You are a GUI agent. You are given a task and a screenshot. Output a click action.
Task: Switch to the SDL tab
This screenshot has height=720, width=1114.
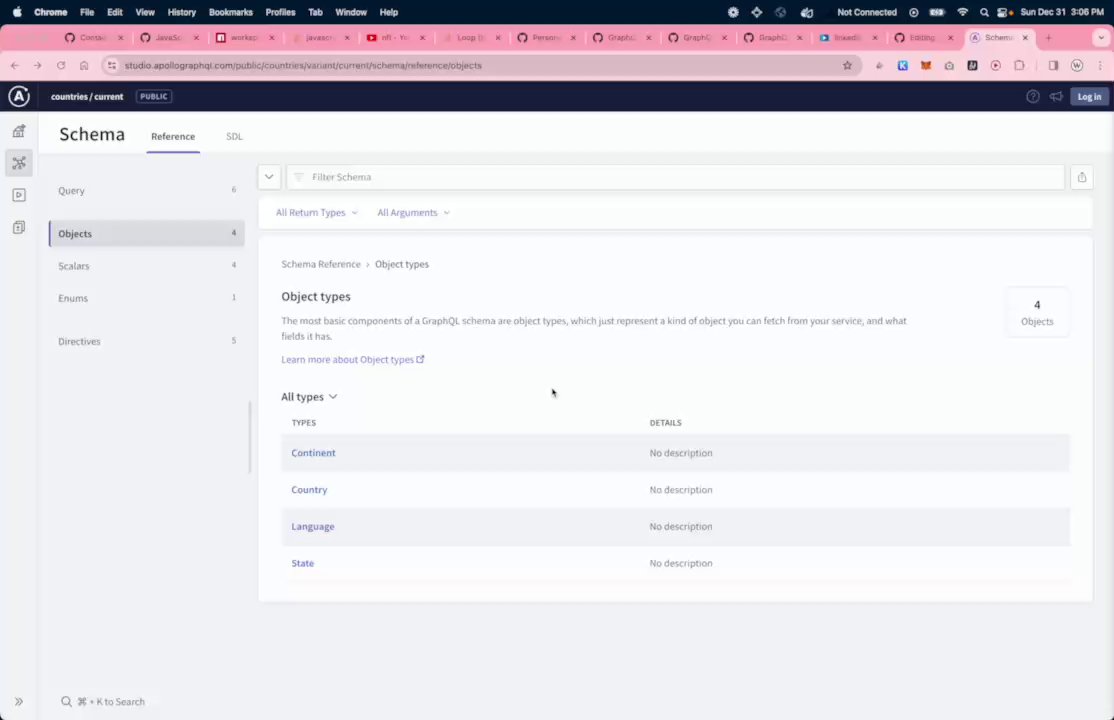coord(234,136)
